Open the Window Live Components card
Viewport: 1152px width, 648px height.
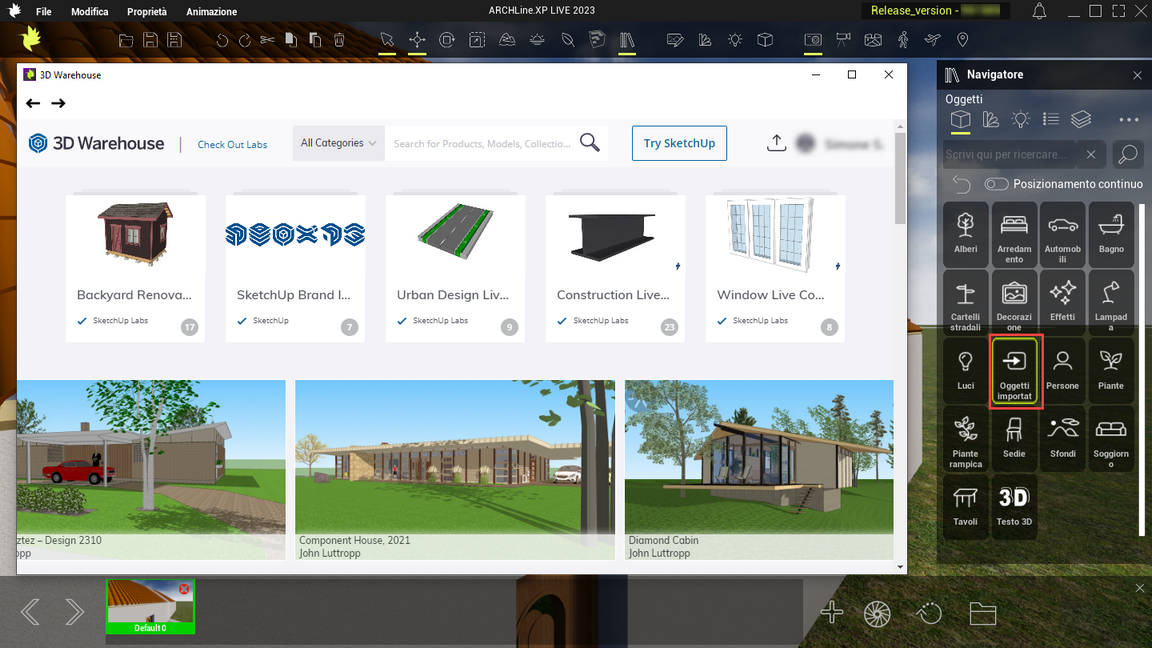[775, 268]
